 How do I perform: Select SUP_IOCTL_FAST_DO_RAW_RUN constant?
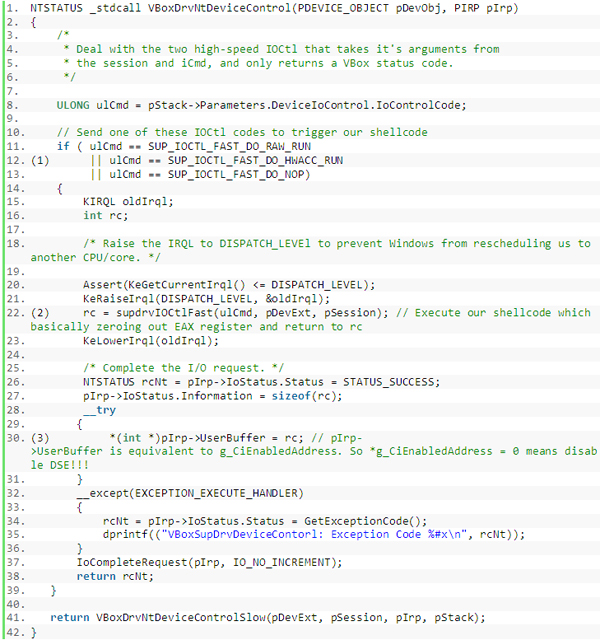click(229, 146)
